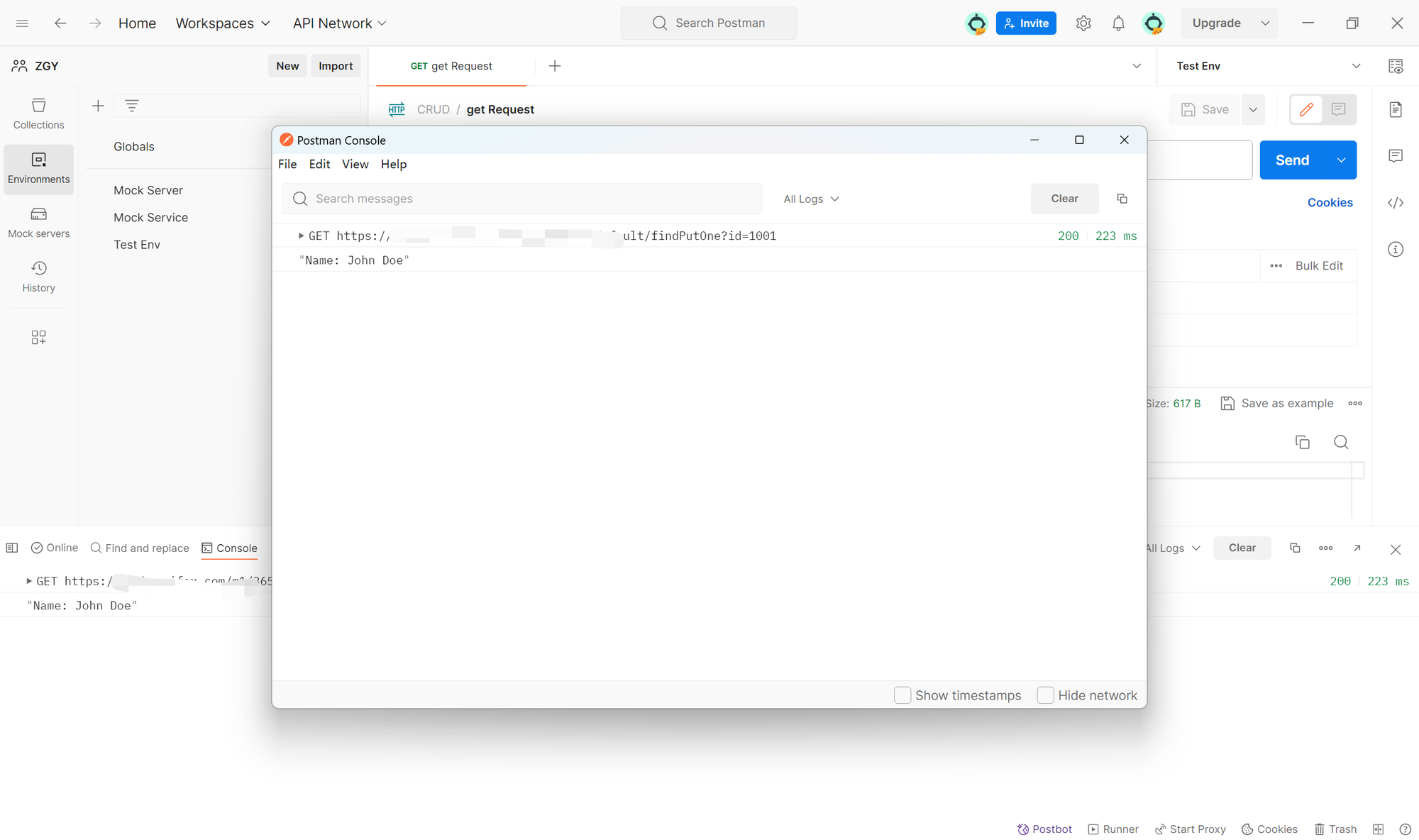Open the Cookies link under Send
The height and width of the screenshot is (840, 1419).
tap(1330, 203)
